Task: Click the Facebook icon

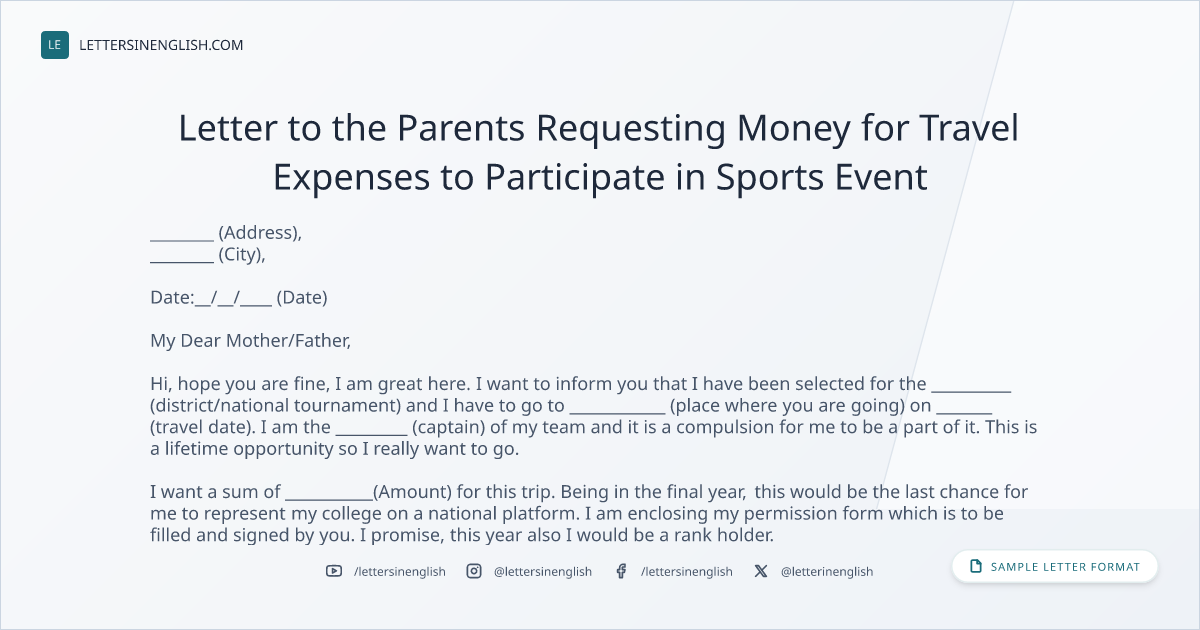Action: click(x=621, y=571)
